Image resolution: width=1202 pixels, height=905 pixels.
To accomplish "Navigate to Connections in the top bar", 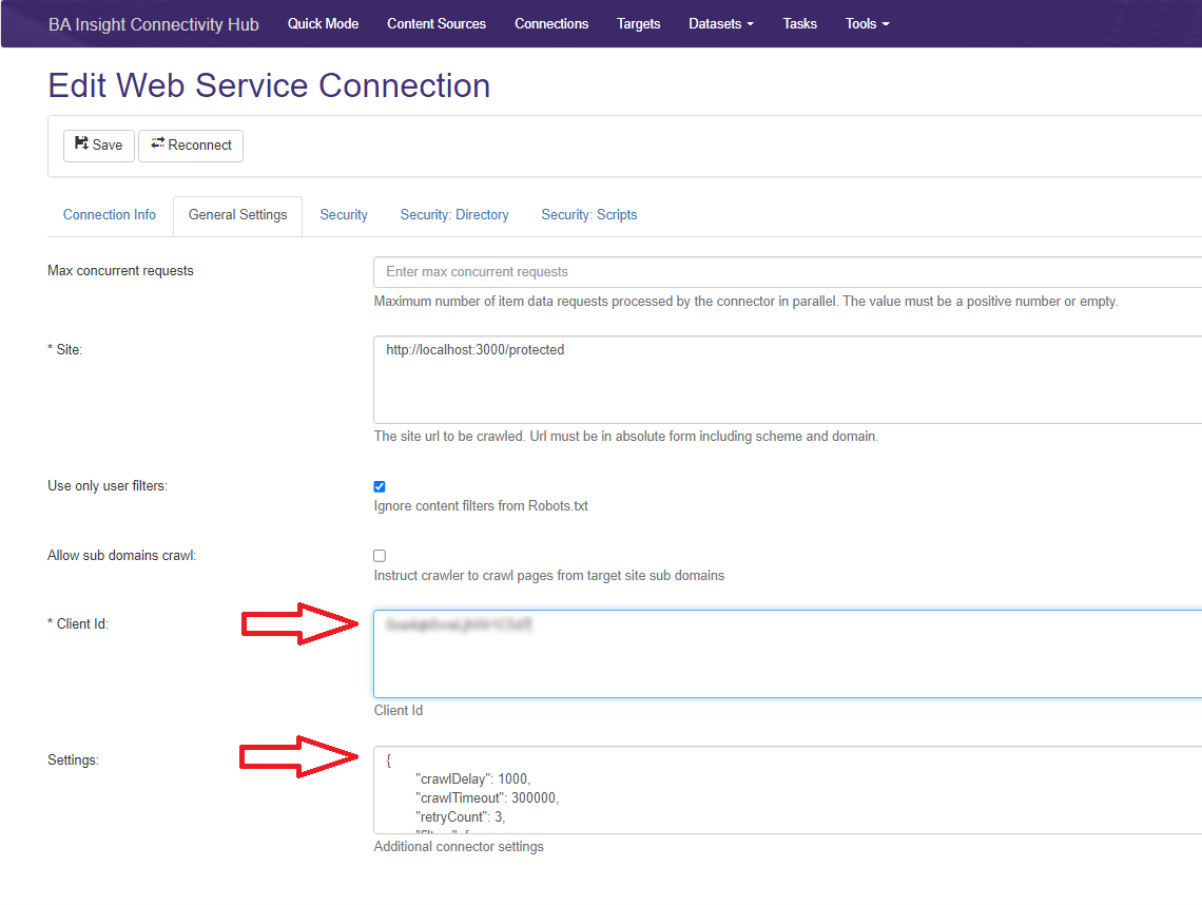I will [551, 24].
